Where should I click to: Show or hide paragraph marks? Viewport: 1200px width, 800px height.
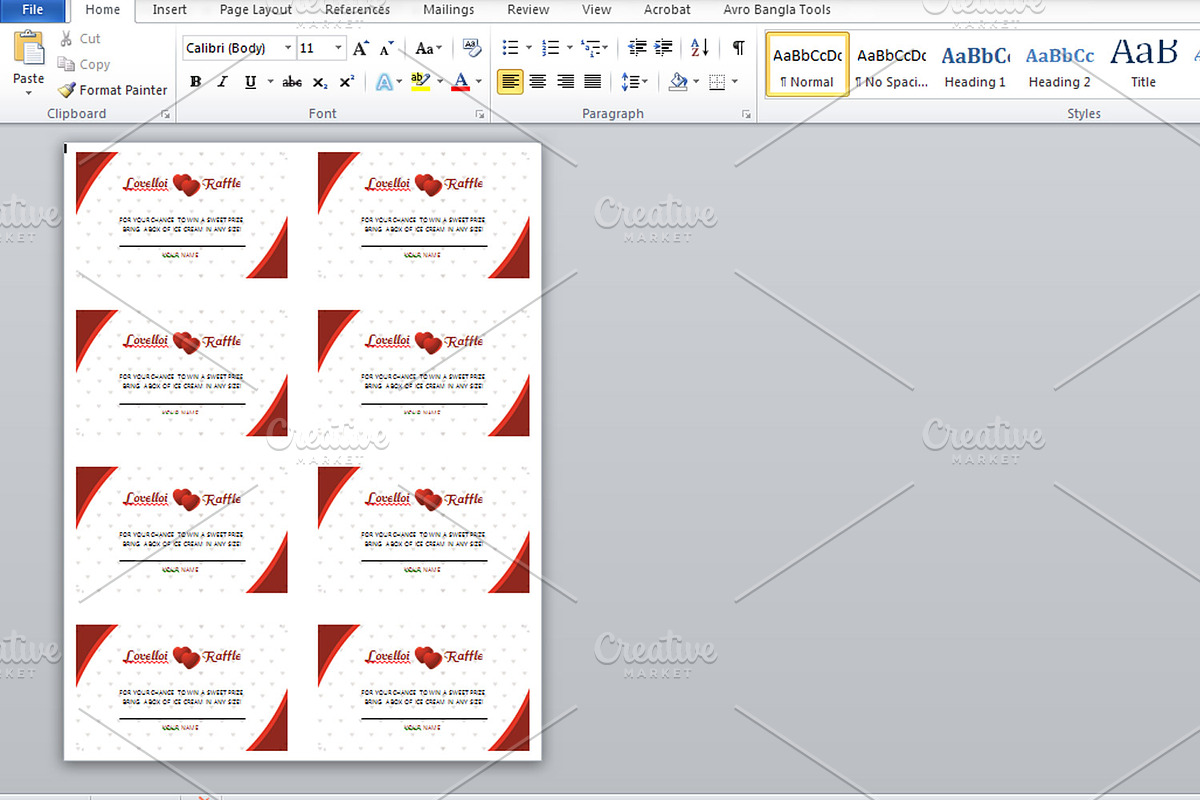tap(738, 48)
